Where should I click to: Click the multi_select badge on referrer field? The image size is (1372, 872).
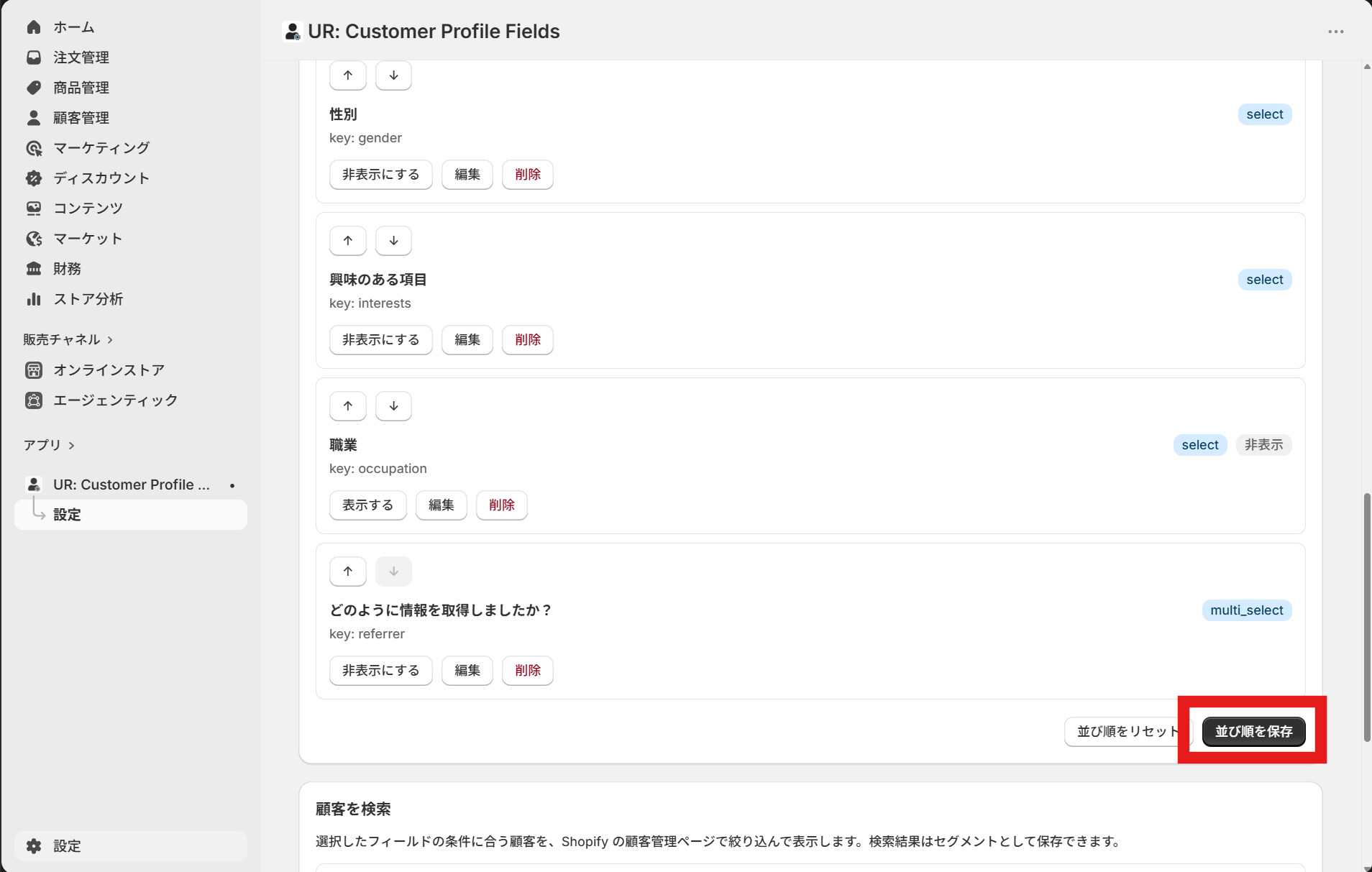pyautogui.click(x=1247, y=610)
